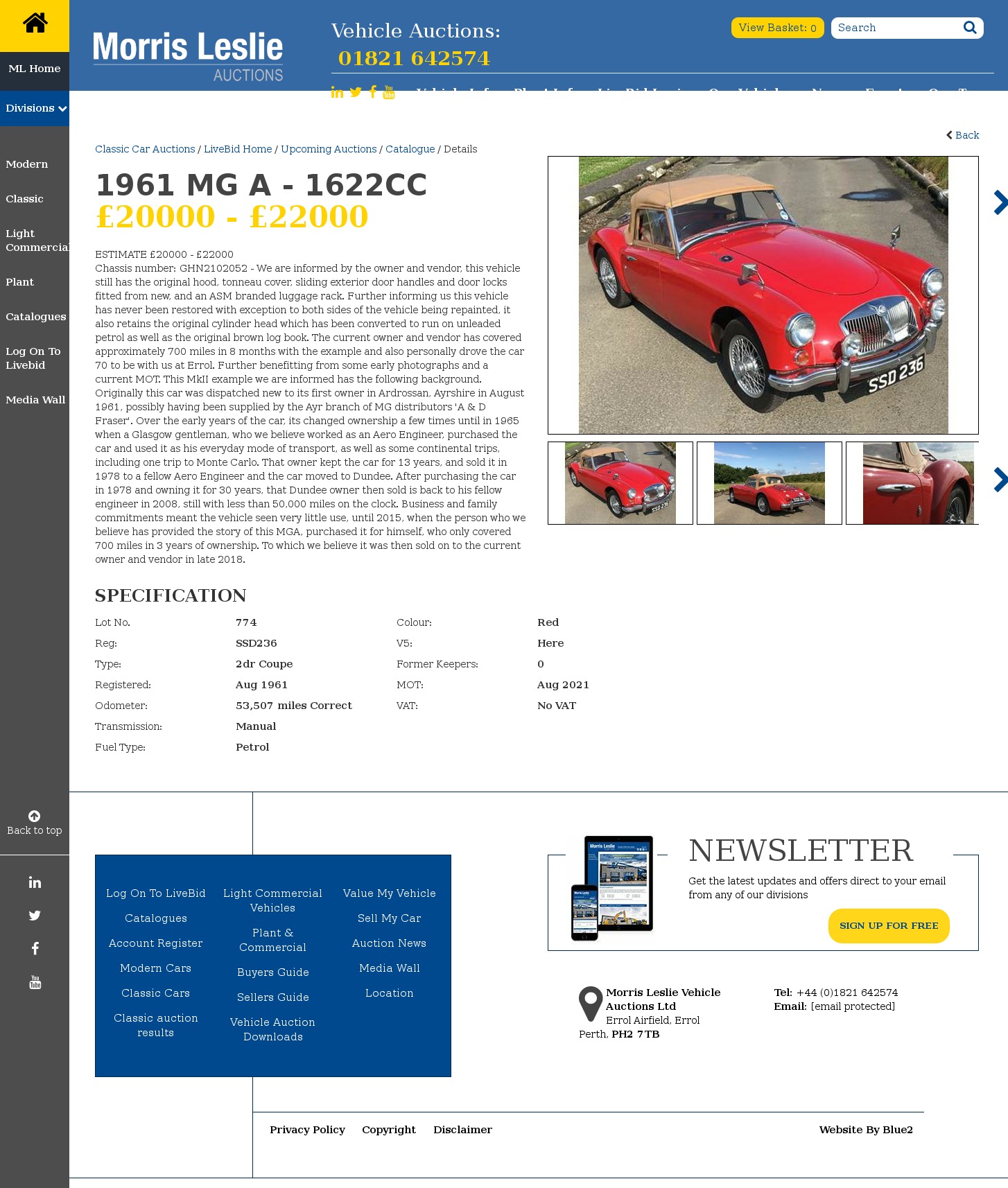
Task: Open Classic Cars footer link
Action: [156, 993]
